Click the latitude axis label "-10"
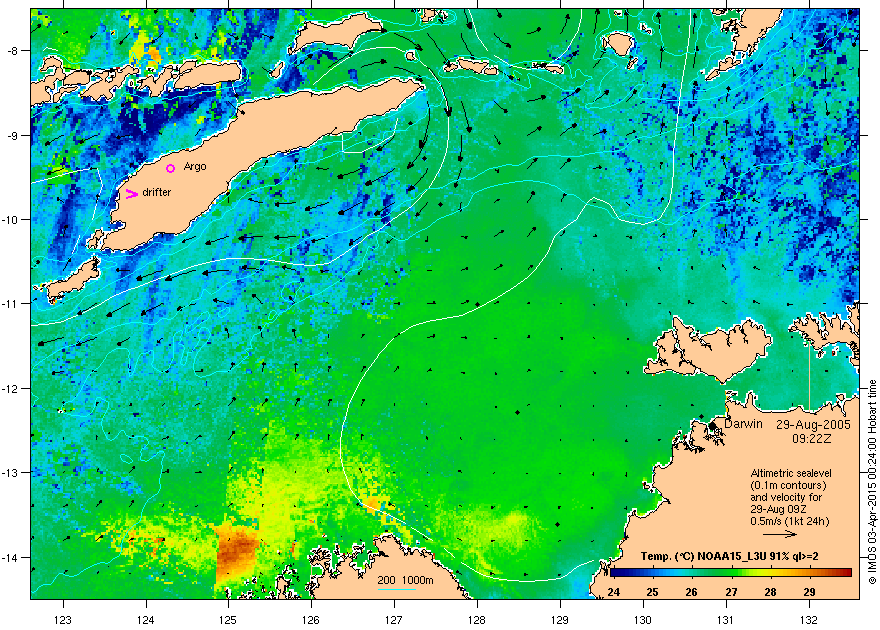880x630 pixels. click(x=10, y=219)
